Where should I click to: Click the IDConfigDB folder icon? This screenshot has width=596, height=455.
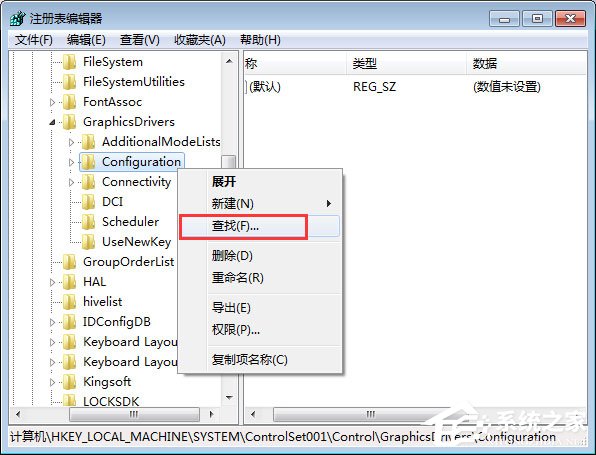70,322
